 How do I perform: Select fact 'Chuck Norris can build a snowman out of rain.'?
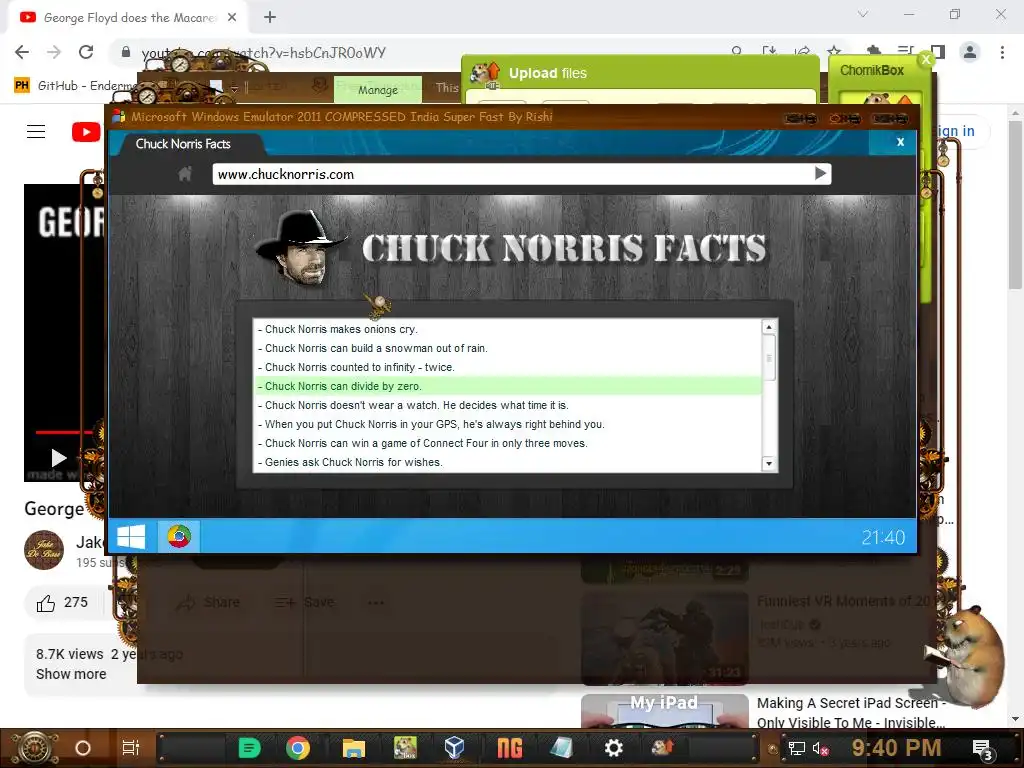pyautogui.click(x=508, y=348)
